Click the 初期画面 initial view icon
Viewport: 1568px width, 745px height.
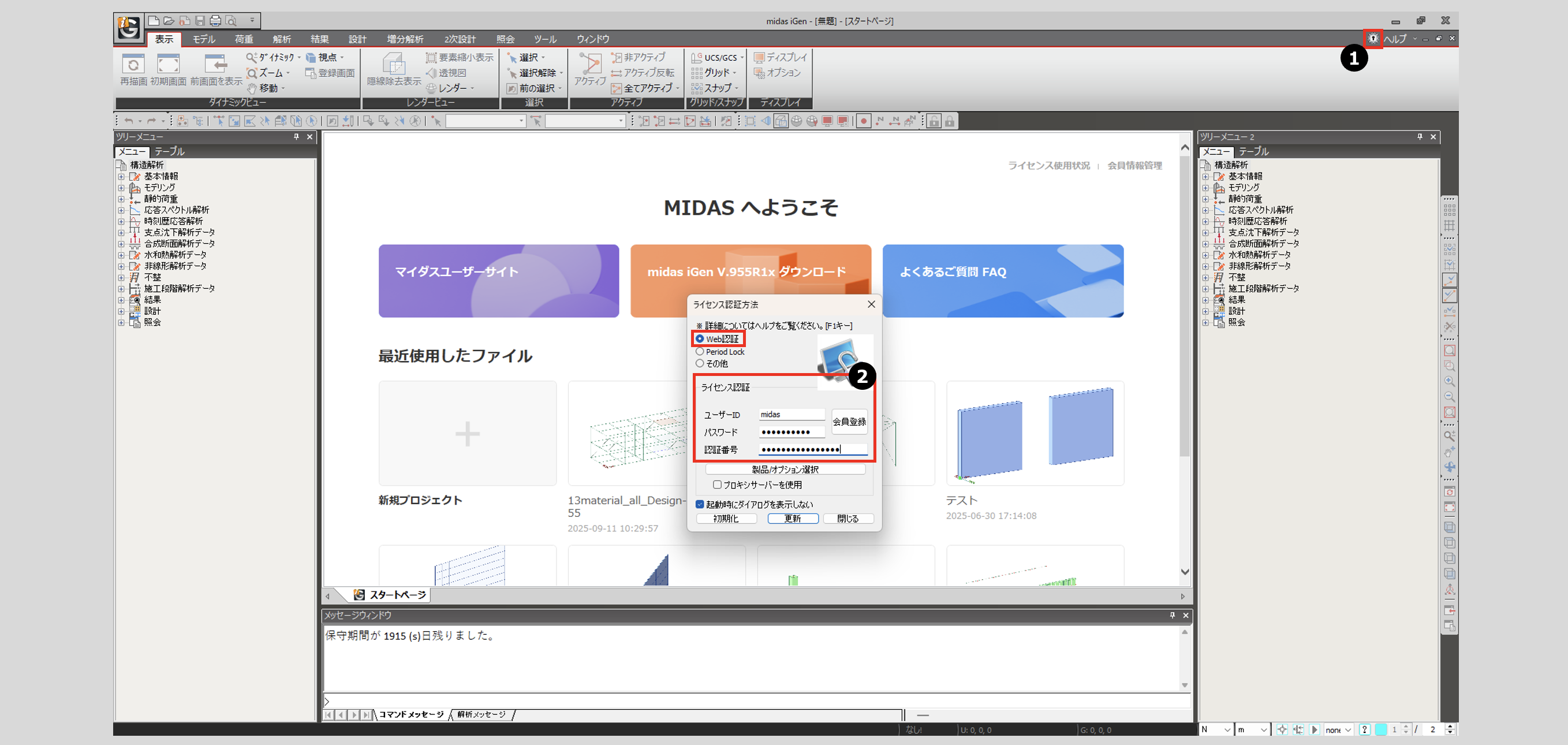pyautogui.click(x=168, y=64)
